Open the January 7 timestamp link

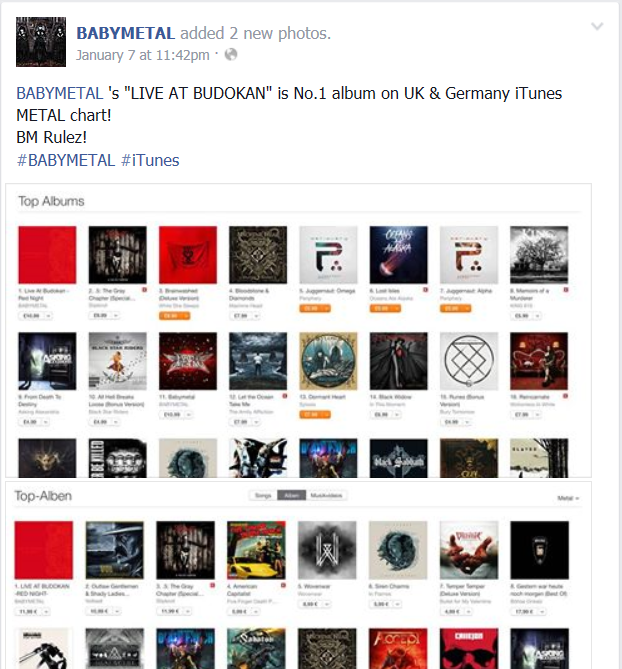(x=142, y=55)
